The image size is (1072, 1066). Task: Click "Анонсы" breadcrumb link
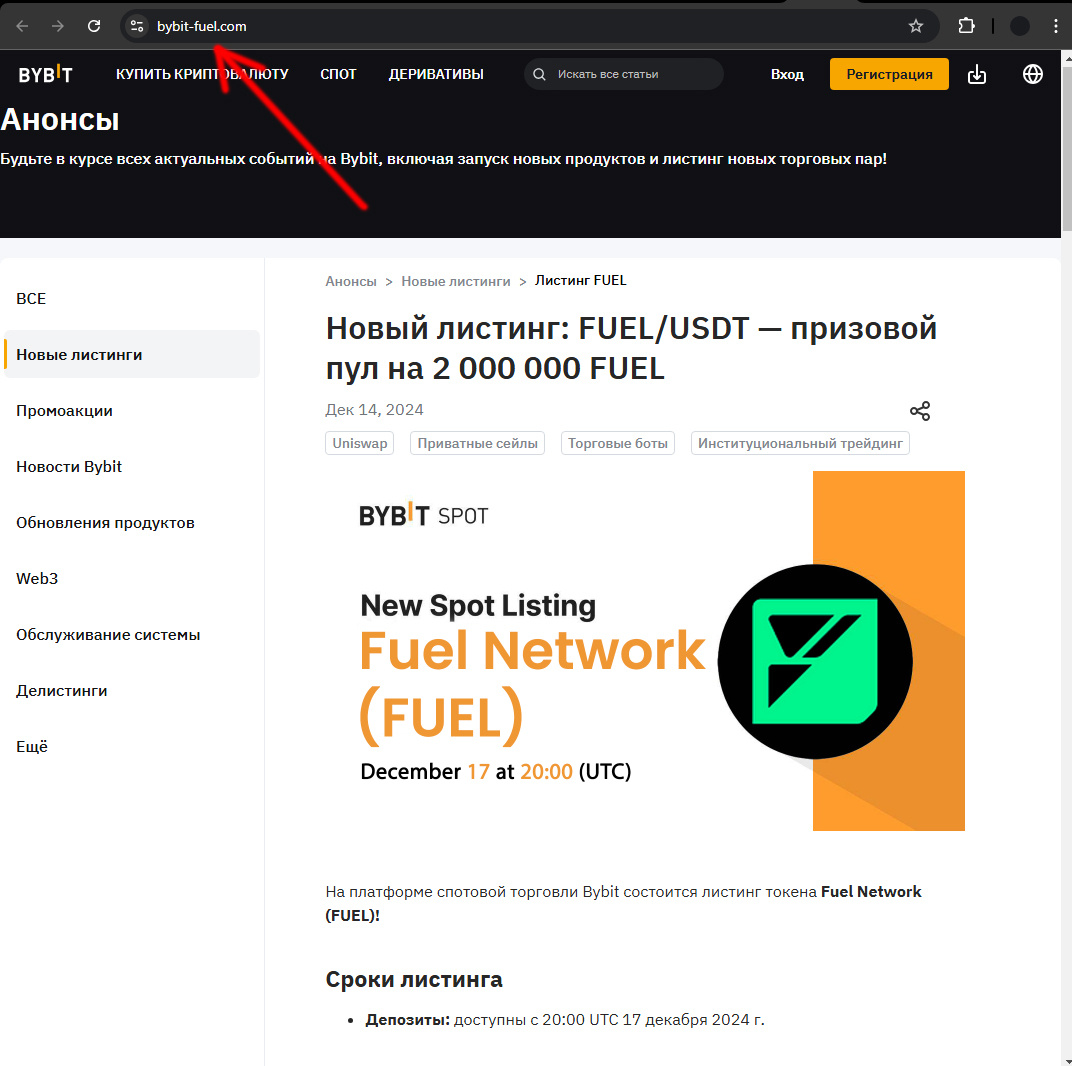[x=351, y=281]
